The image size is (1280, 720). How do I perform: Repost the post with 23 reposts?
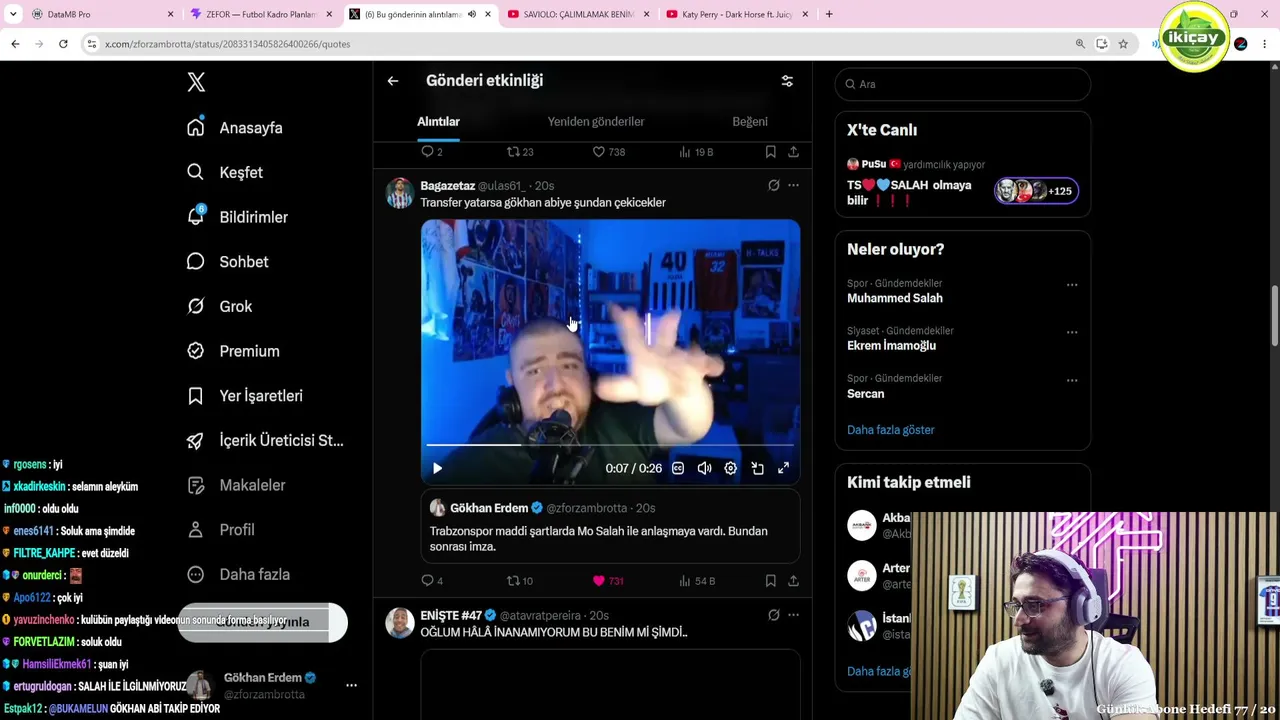[520, 152]
